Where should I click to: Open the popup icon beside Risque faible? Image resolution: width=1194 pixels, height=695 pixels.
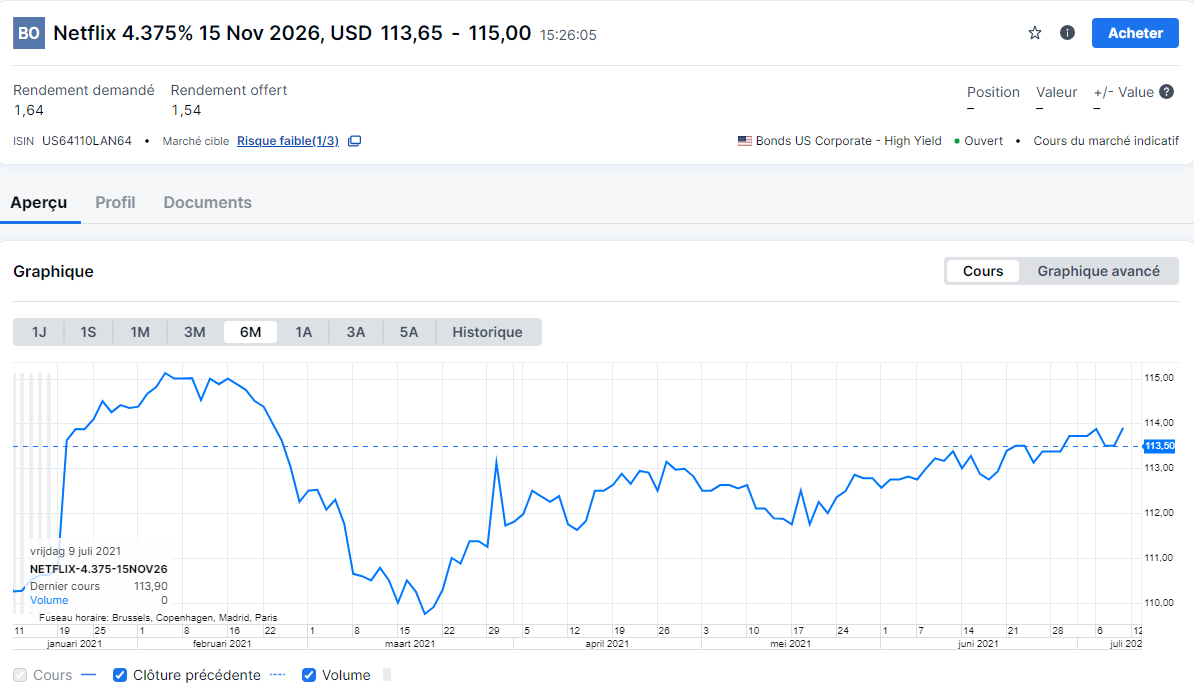pyautogui.click(x=354, y=141)
